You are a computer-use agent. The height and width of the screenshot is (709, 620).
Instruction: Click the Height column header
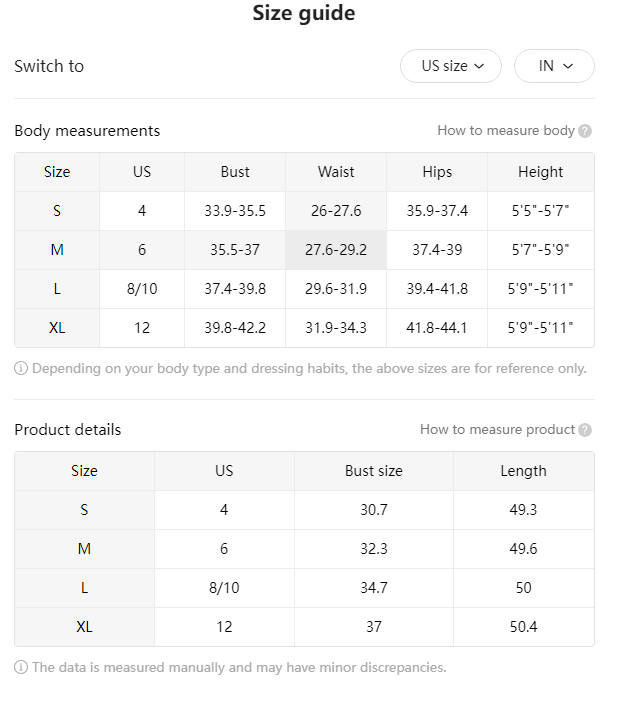540,172
